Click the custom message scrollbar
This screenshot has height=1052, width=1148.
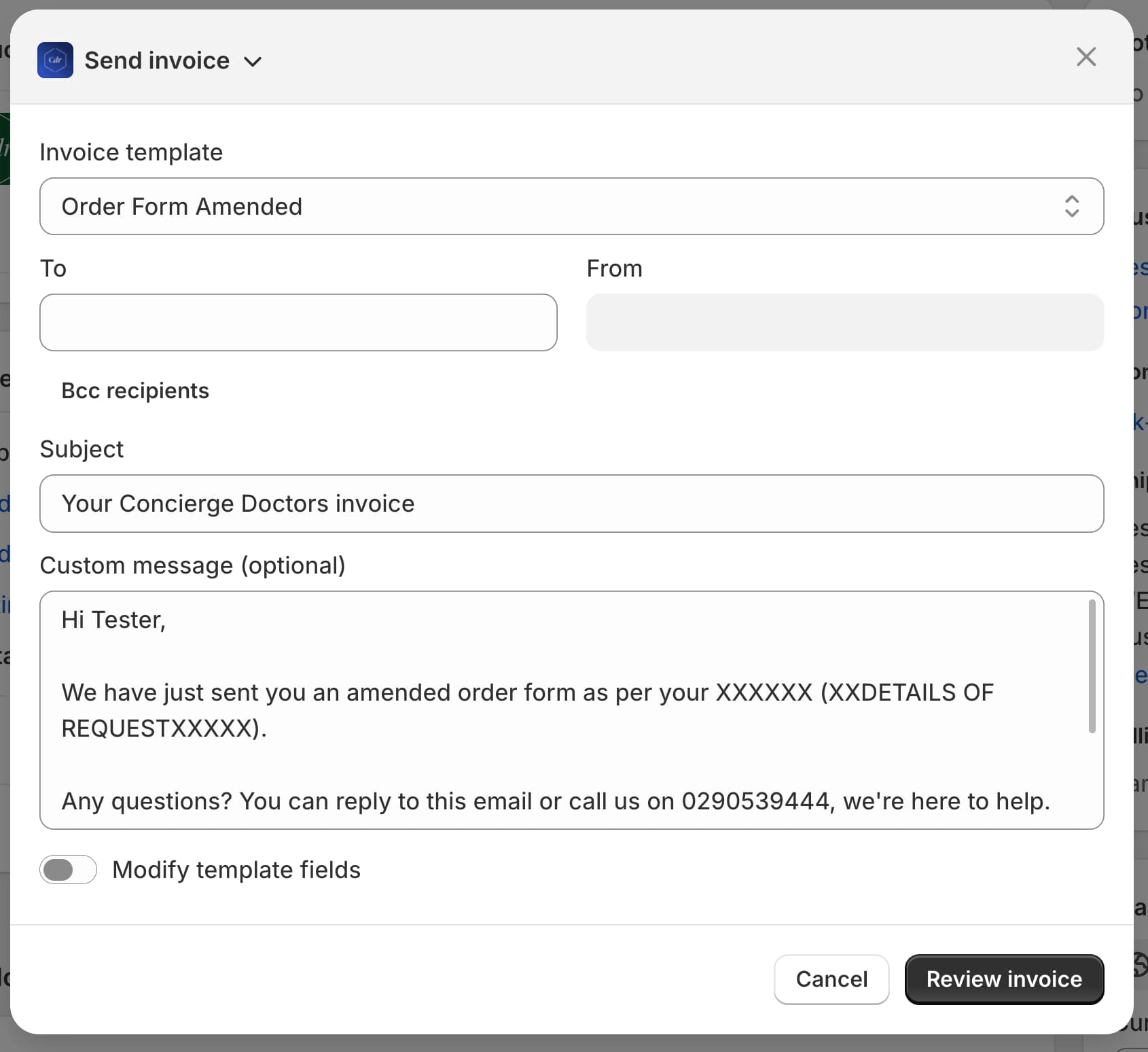1092,666
